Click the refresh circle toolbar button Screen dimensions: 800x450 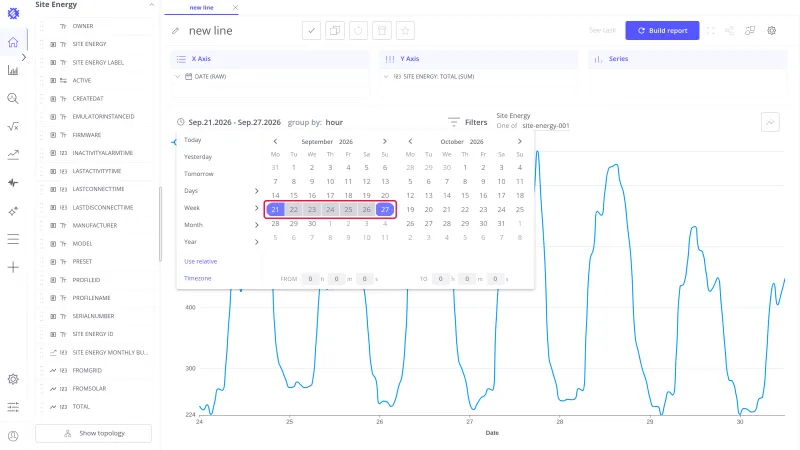click(x=358, y=31)
